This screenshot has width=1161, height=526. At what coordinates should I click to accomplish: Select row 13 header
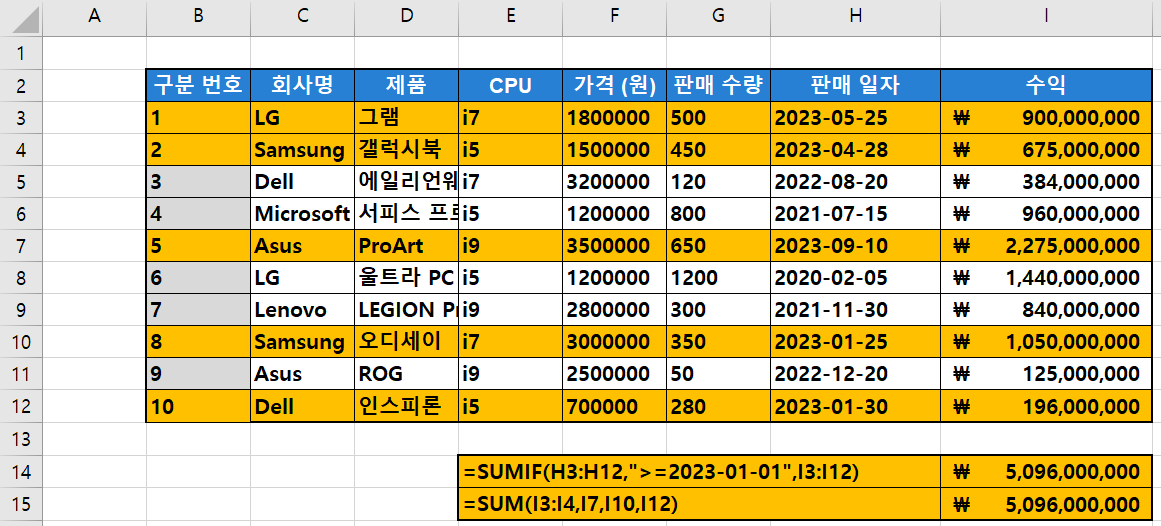pos(21,439)
